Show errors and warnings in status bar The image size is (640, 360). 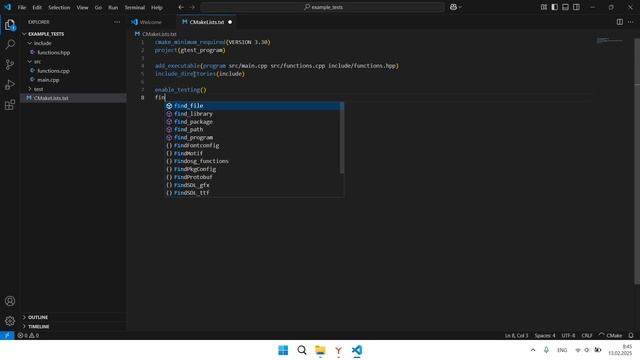point(28,336)
